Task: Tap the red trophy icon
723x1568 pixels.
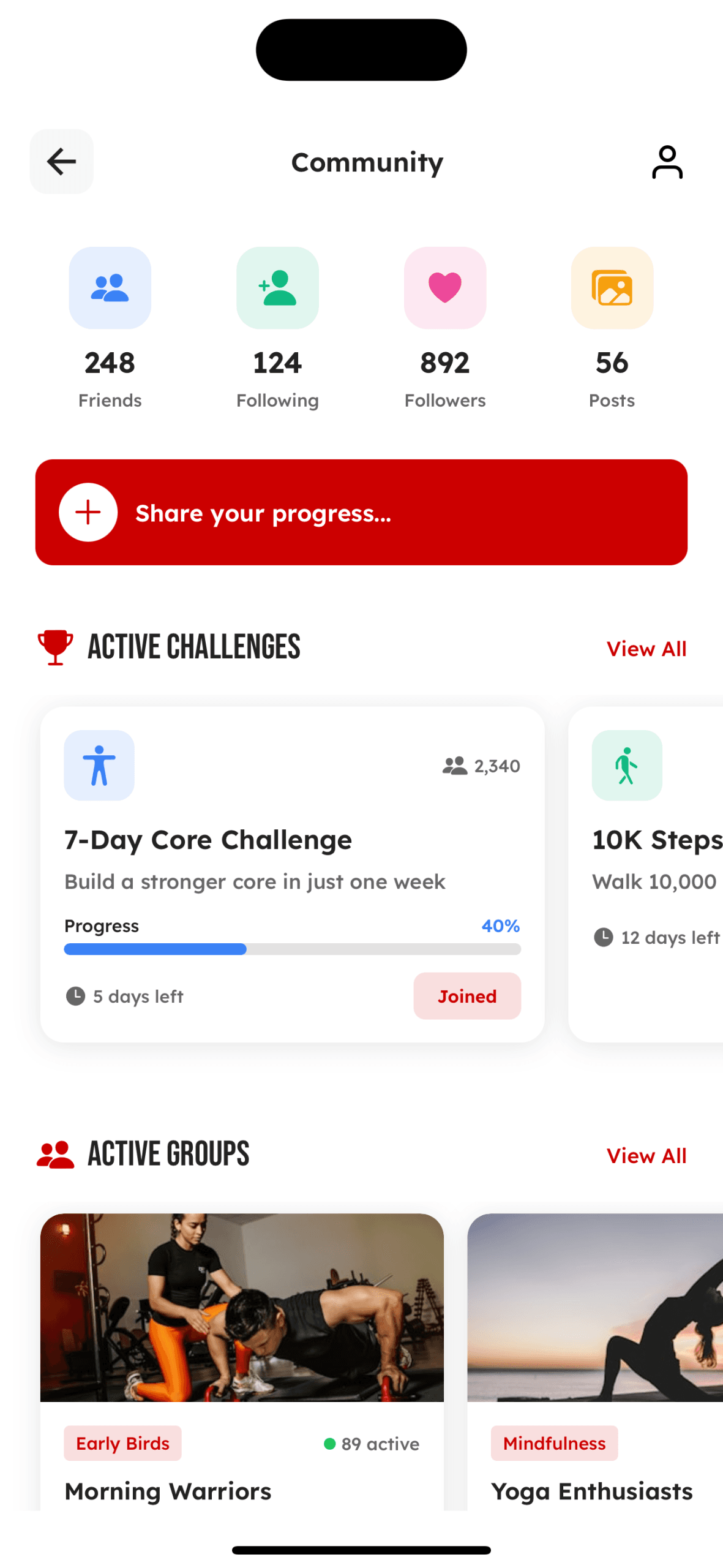Action: click(x=55, y=647)
